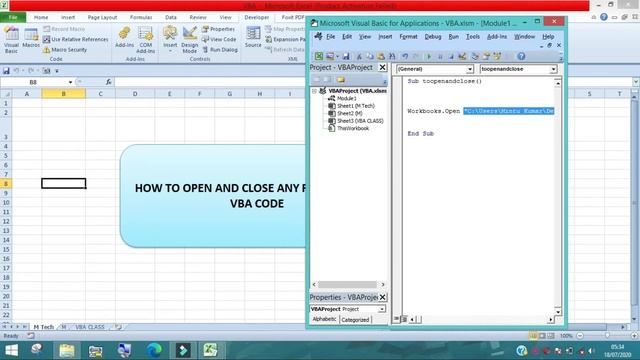The image size is (640, 360).
Task: Switch to Page Layout ribbon tab
Action: tap(102, 18)
